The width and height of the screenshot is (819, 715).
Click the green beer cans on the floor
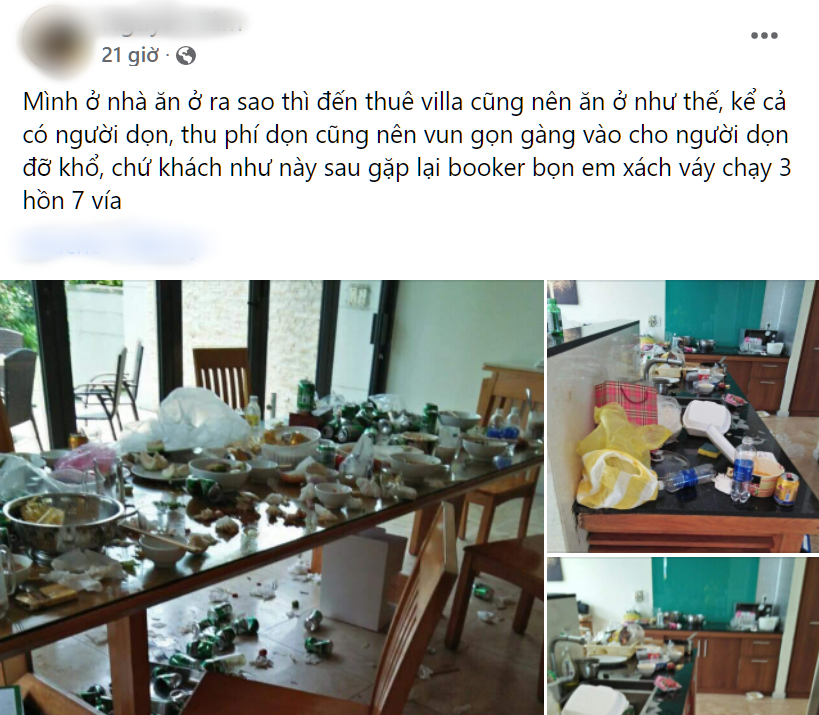[x=225, y=634]
